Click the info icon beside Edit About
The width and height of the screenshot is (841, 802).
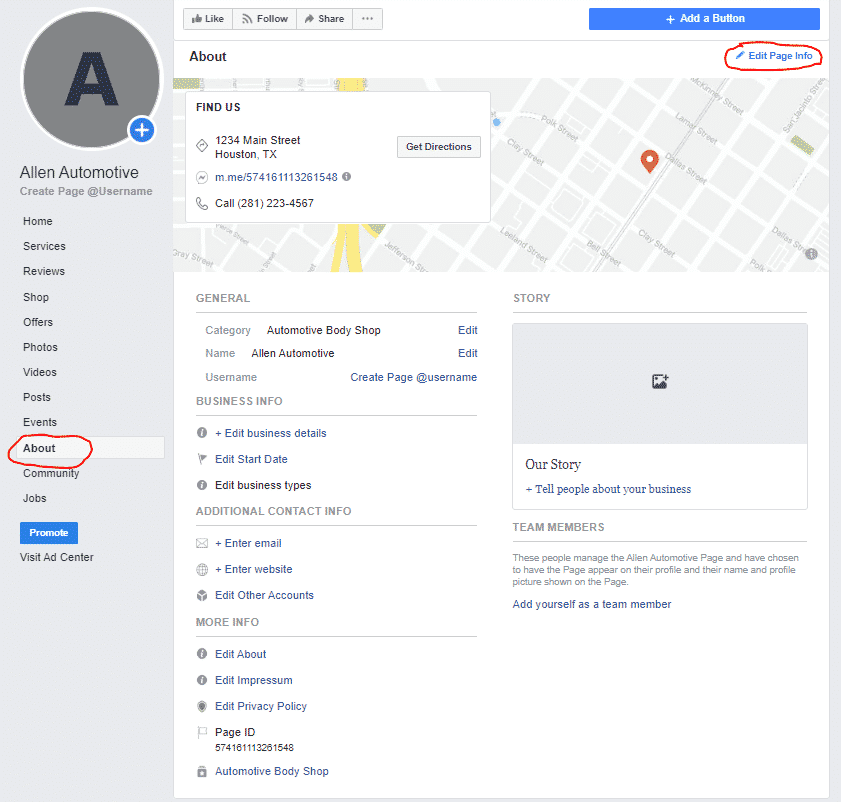pyautogui.click(x=202, y=654)
